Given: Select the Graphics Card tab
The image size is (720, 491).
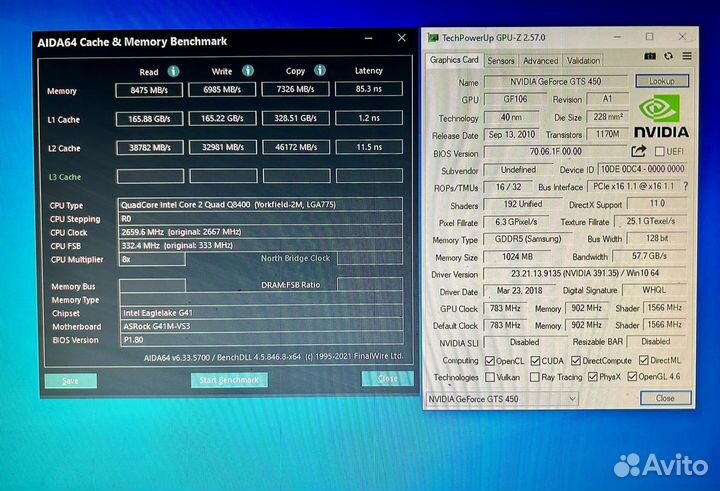Looking at the screenshot, I should (x=454, y=60).
